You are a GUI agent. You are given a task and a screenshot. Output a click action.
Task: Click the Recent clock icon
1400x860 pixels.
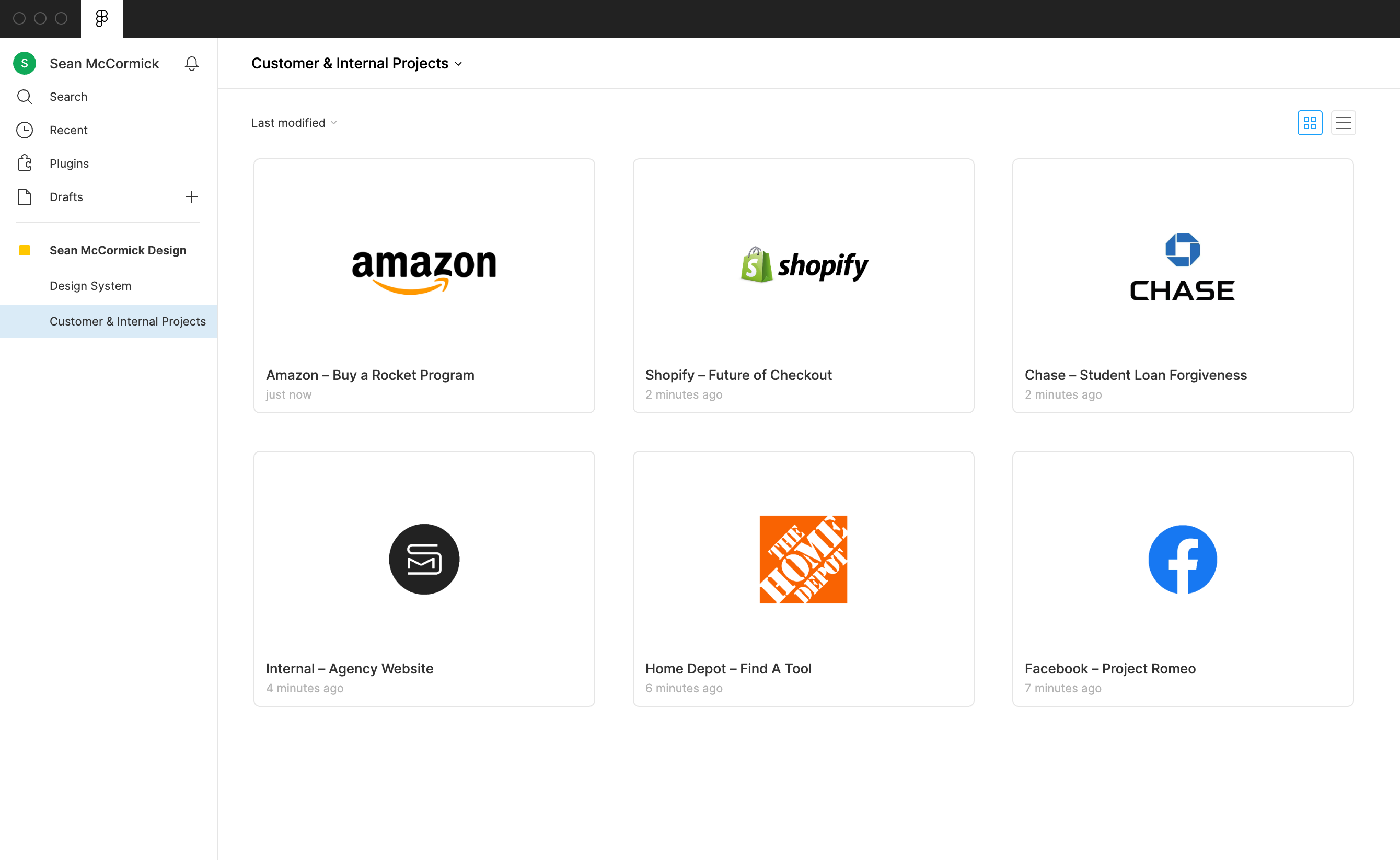pyautogui.click(x=25, y=130)
